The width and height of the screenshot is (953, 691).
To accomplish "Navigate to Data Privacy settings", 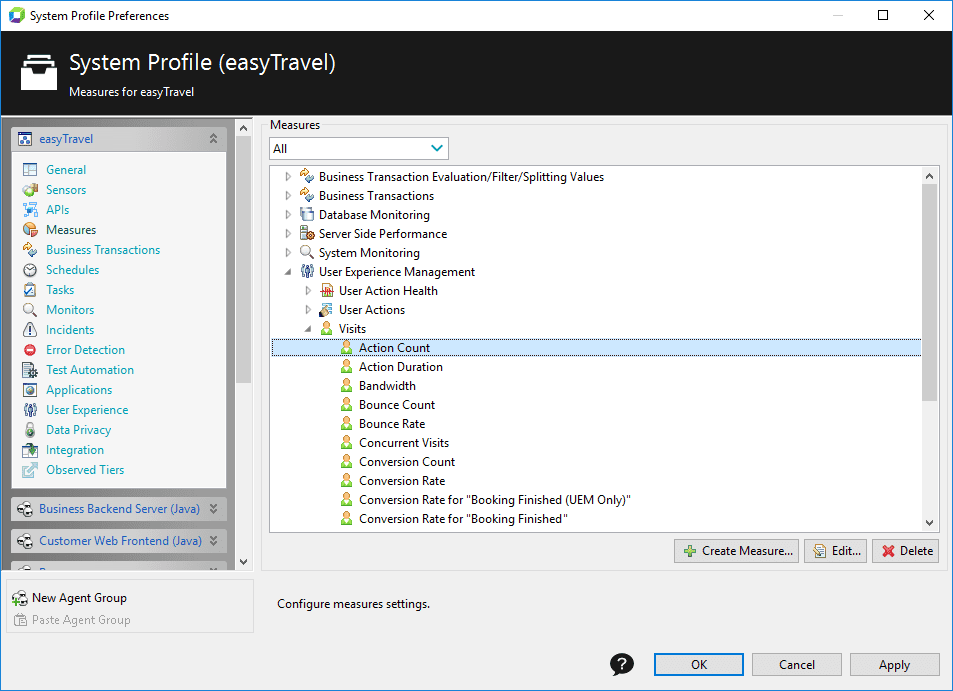I will [x=78, y=430].
